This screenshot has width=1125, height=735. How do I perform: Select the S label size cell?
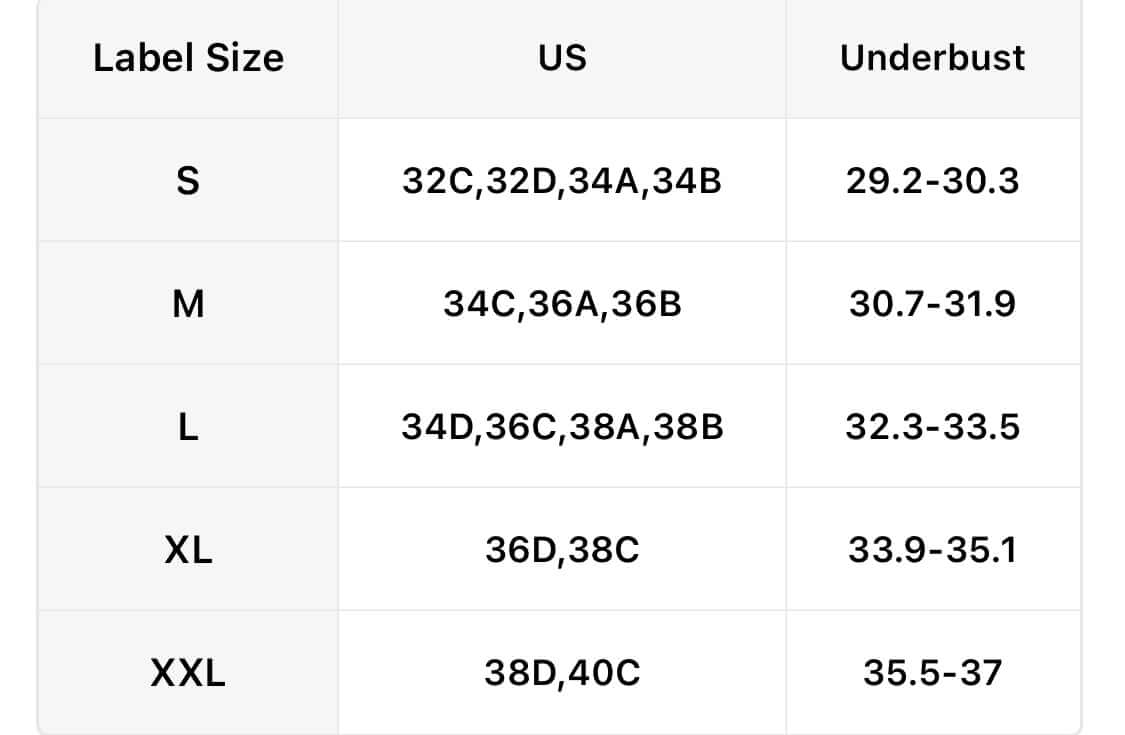(x=188, y=181)
